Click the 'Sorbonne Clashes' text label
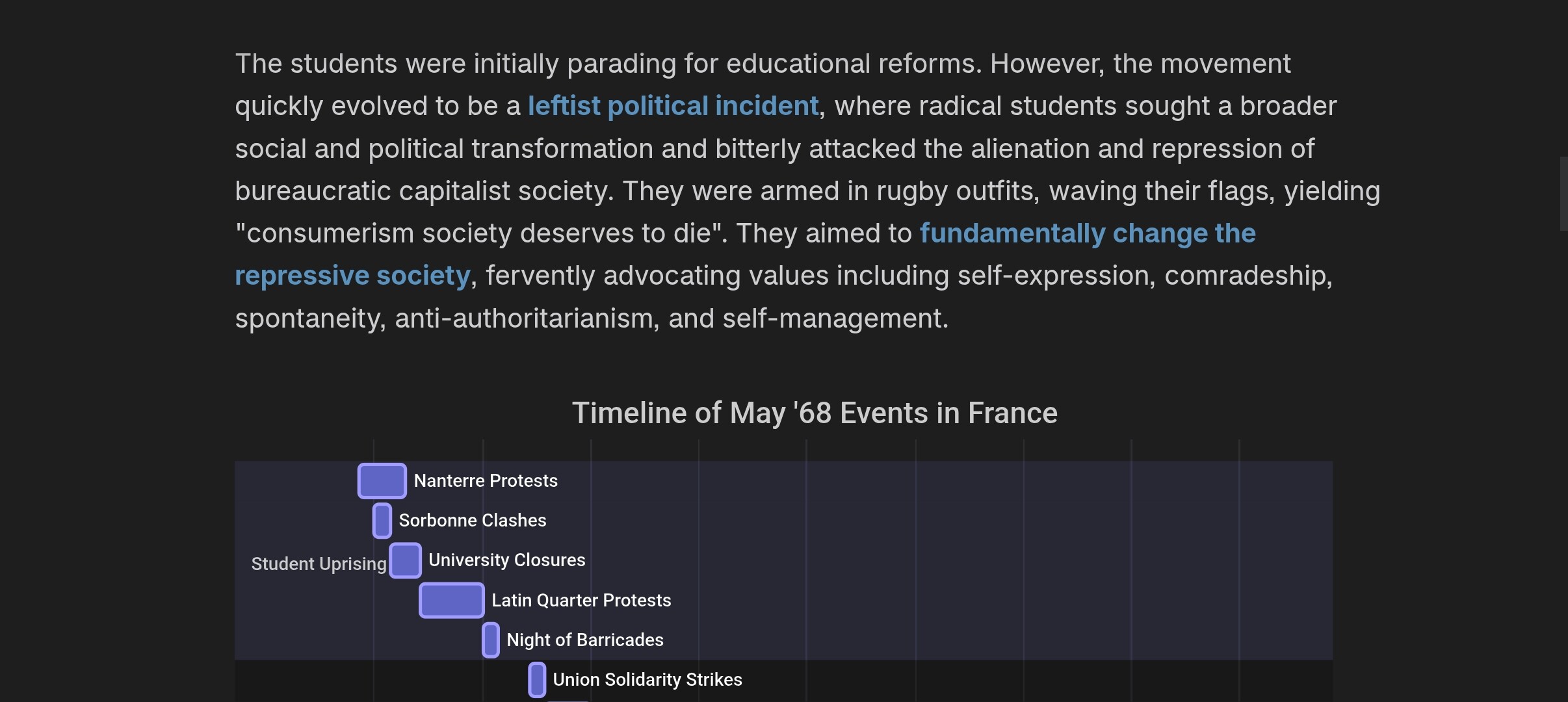1568x702 pixels. tap(473, 521)
